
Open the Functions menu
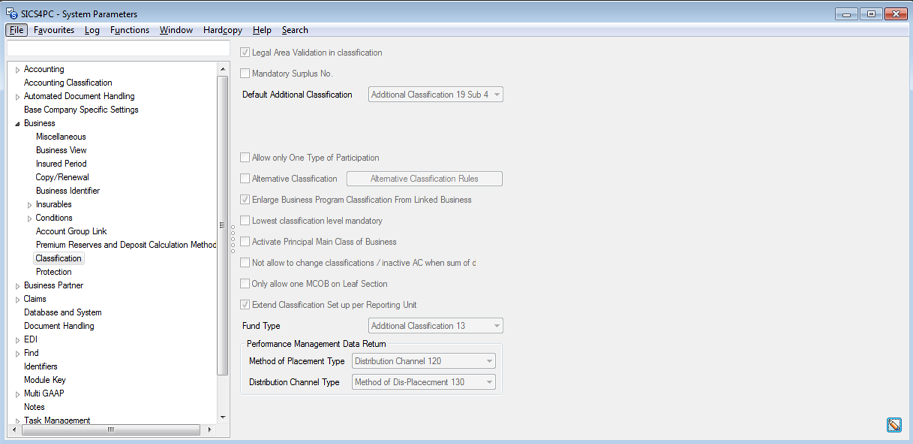[x=129, y=30]
